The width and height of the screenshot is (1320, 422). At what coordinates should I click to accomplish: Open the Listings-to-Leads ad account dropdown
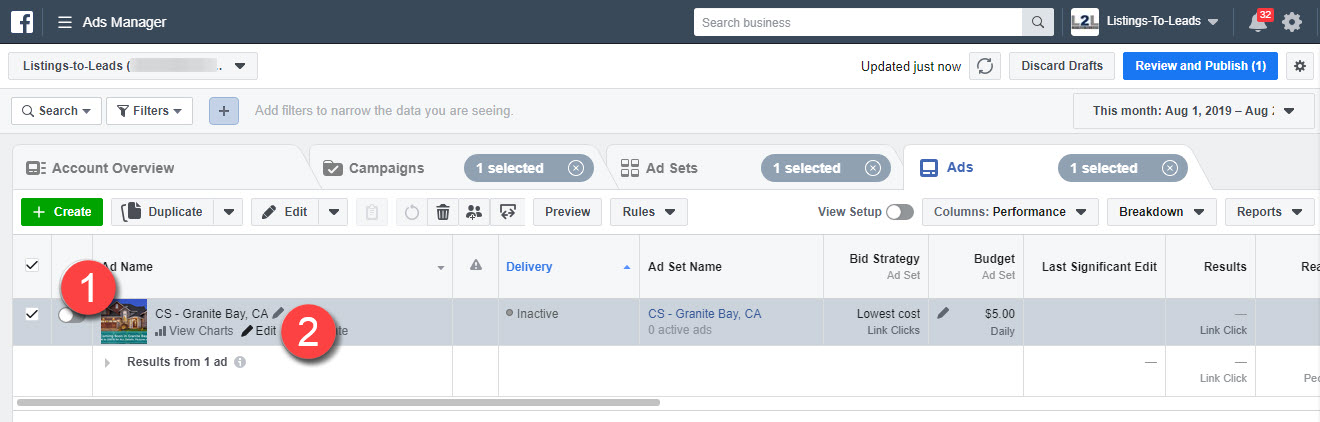(133, 66)
